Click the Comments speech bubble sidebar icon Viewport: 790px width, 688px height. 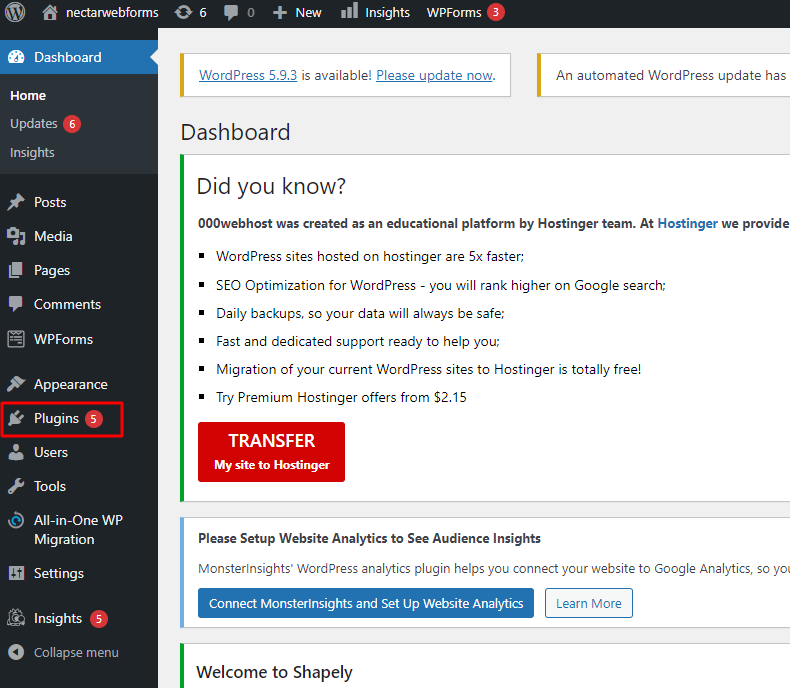(16, 304)
